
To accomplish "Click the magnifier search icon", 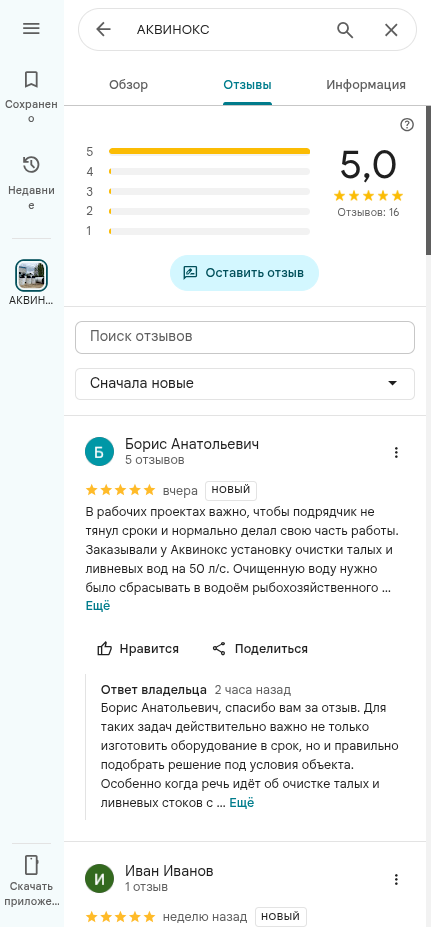I will pyautogui.click(x=345, y=30).
